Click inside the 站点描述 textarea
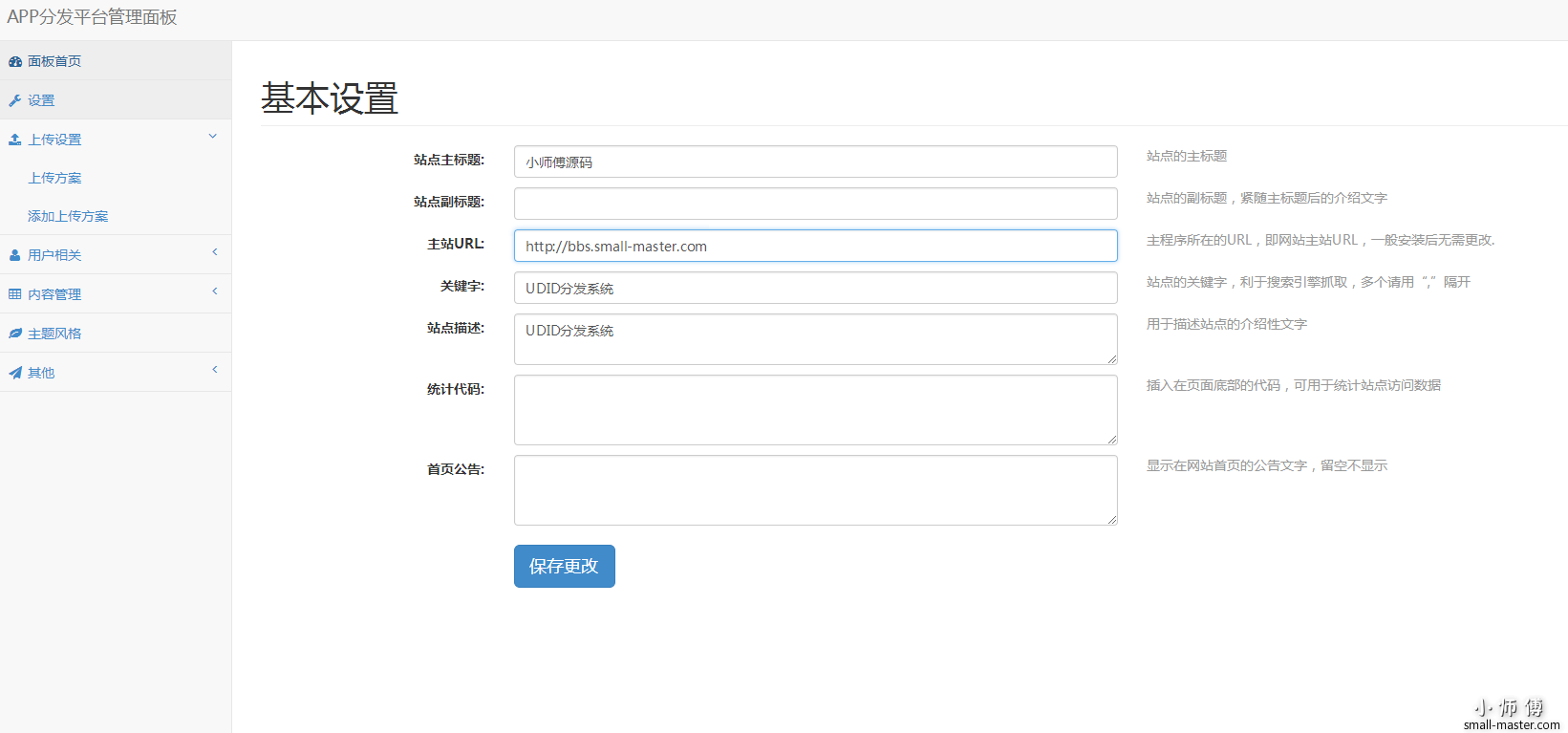Image resolution: width=1568 pixels, height=733 pixels. click(816, 339)
